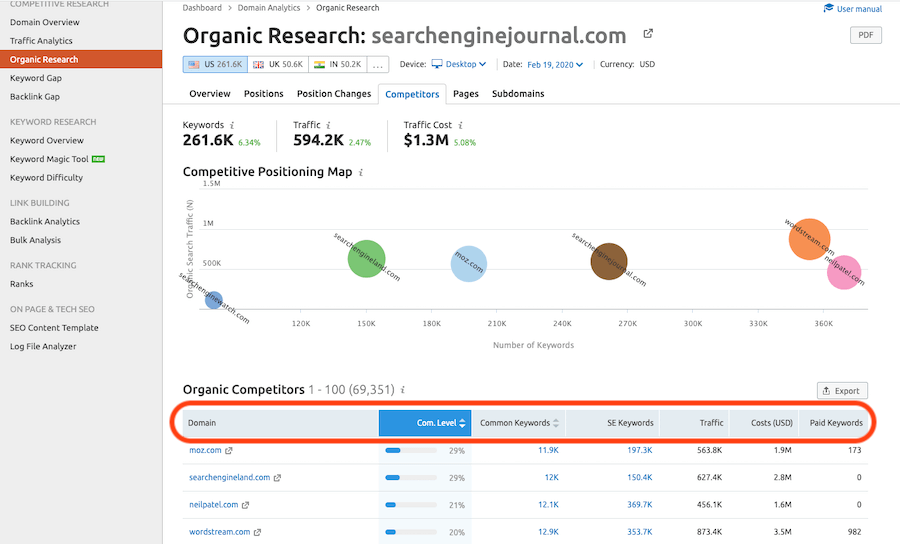900x544 pixels.
Task: Open Backlink Analytics in sidebar
Action: click(45, 222)
